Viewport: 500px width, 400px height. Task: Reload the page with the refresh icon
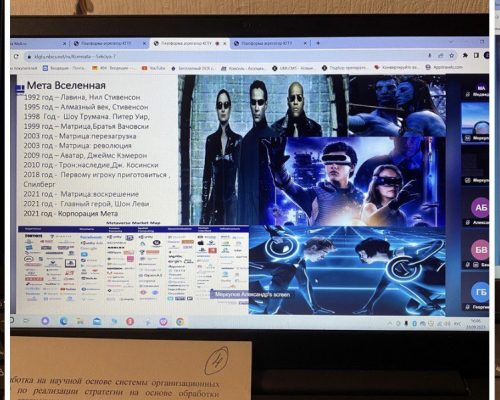(16, 56)
